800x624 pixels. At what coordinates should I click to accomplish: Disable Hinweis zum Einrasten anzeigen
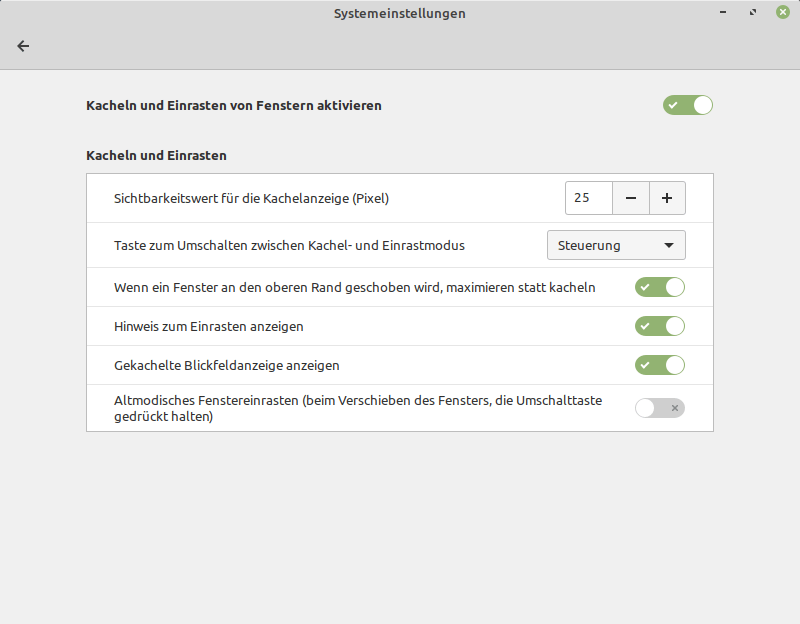(659, 326)
